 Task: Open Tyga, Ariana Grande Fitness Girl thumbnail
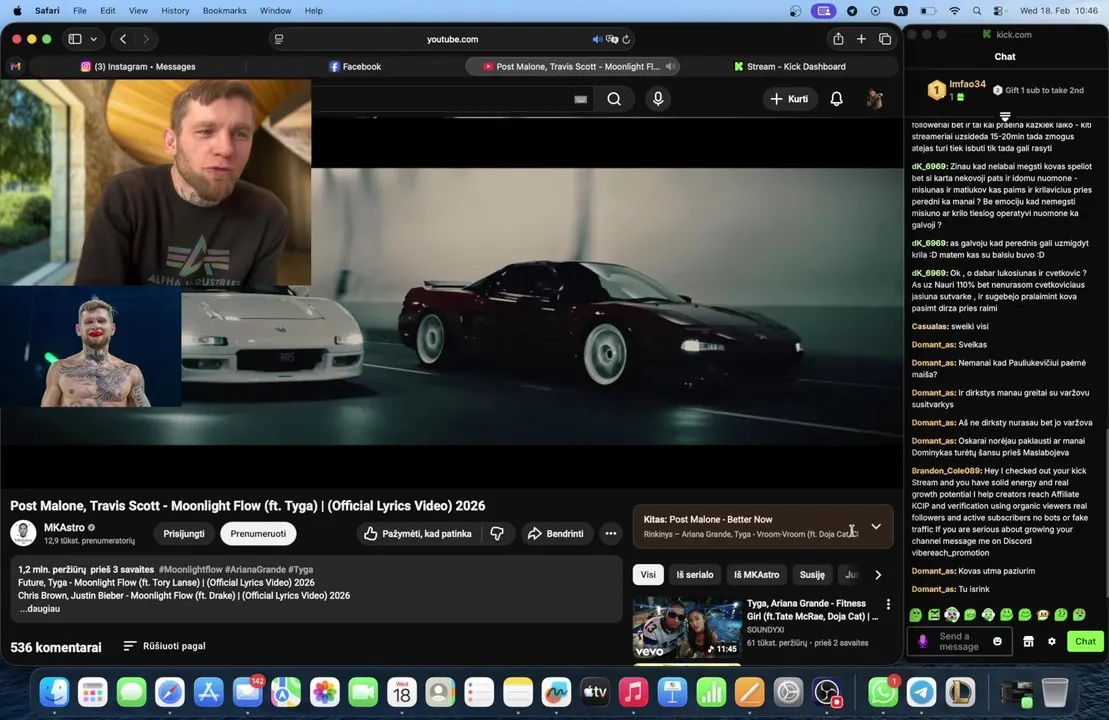[x=686, y=628]
